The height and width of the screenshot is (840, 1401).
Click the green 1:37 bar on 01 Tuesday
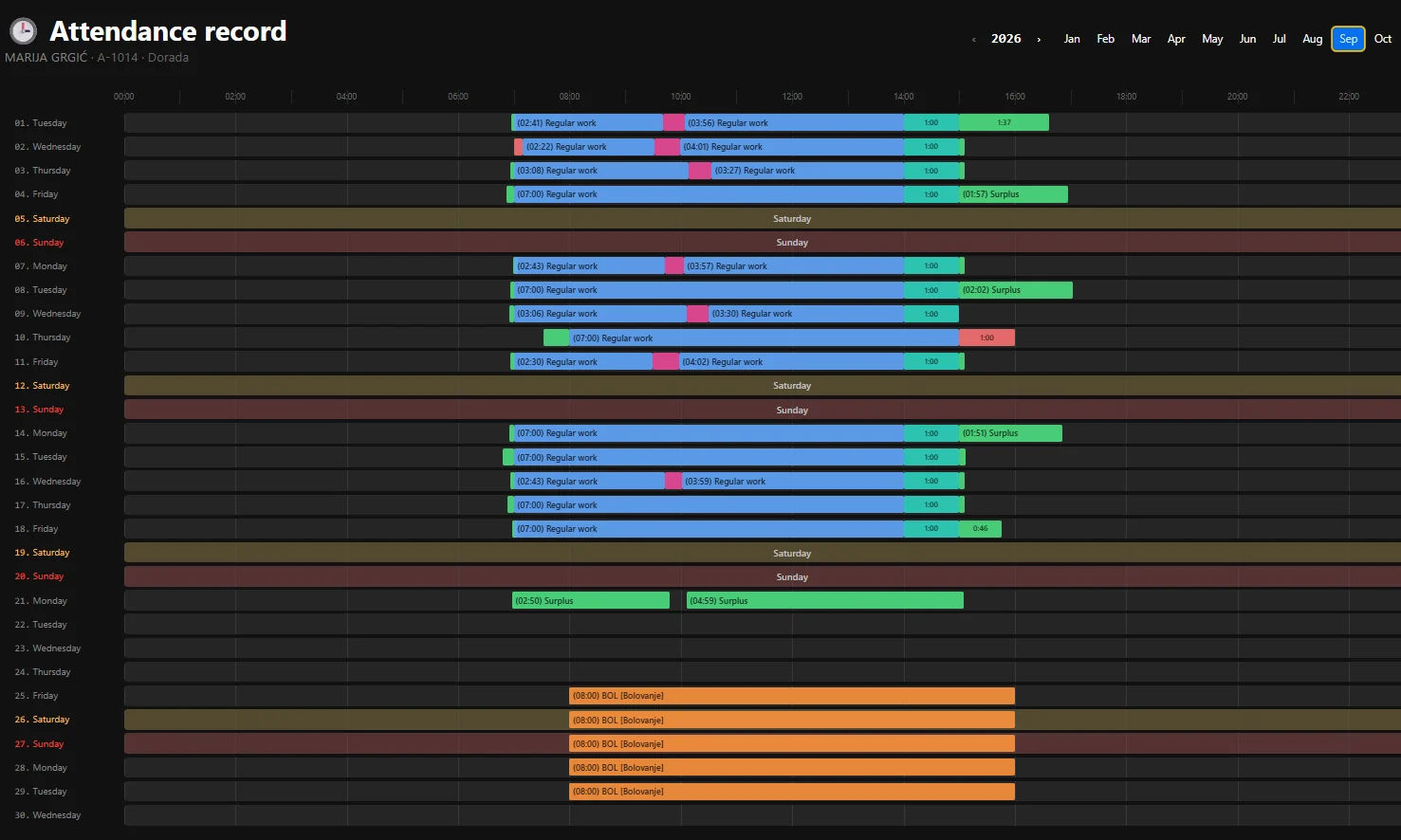1004,122
